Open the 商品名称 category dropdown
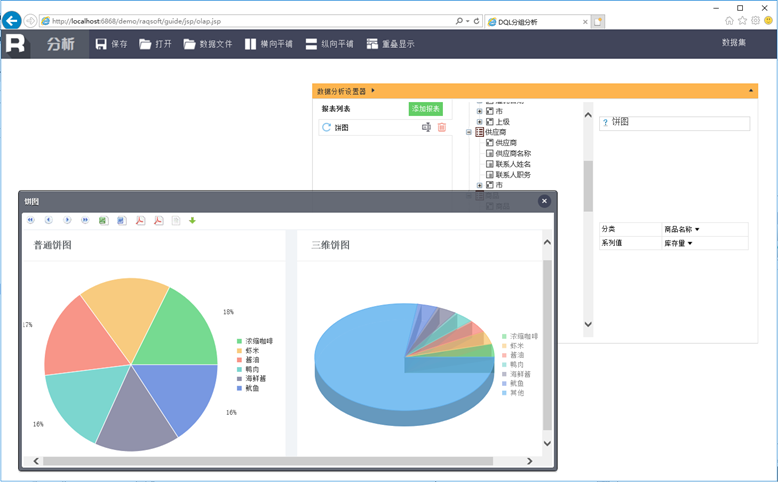 pyautogui.click(x=682, y=229)
